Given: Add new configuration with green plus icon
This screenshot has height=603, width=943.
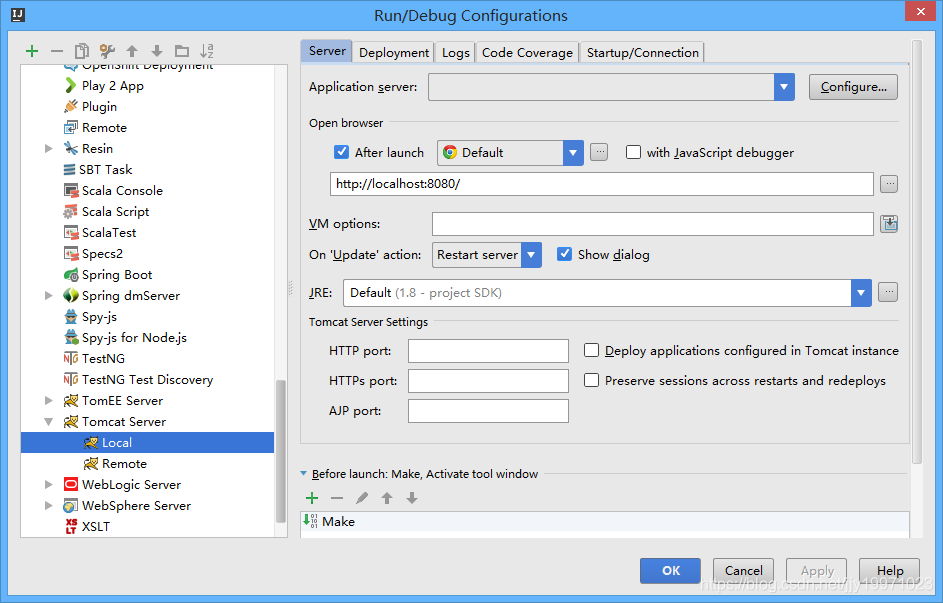Looking at the screenshot, I should click(32, 51).
